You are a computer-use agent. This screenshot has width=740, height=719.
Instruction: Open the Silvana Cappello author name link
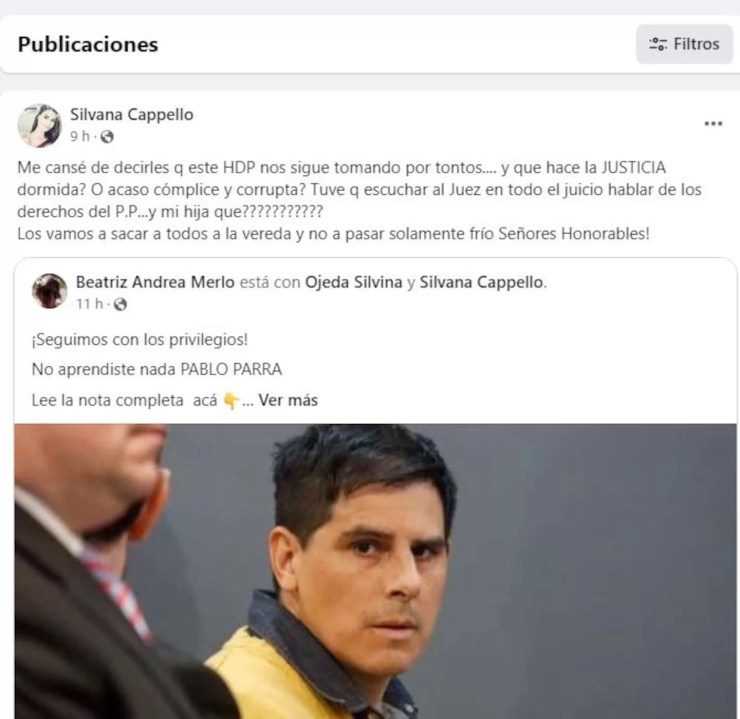pos(132,114)
